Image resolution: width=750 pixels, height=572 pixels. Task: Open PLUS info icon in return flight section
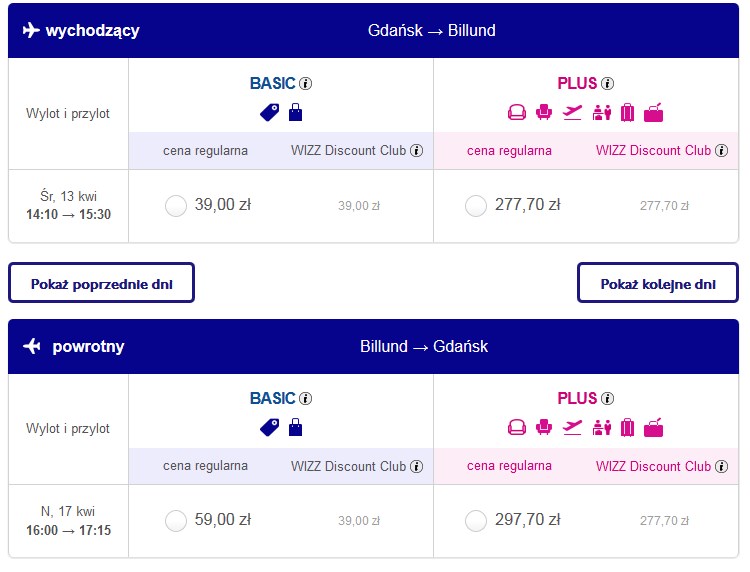[x=607, y=398]
